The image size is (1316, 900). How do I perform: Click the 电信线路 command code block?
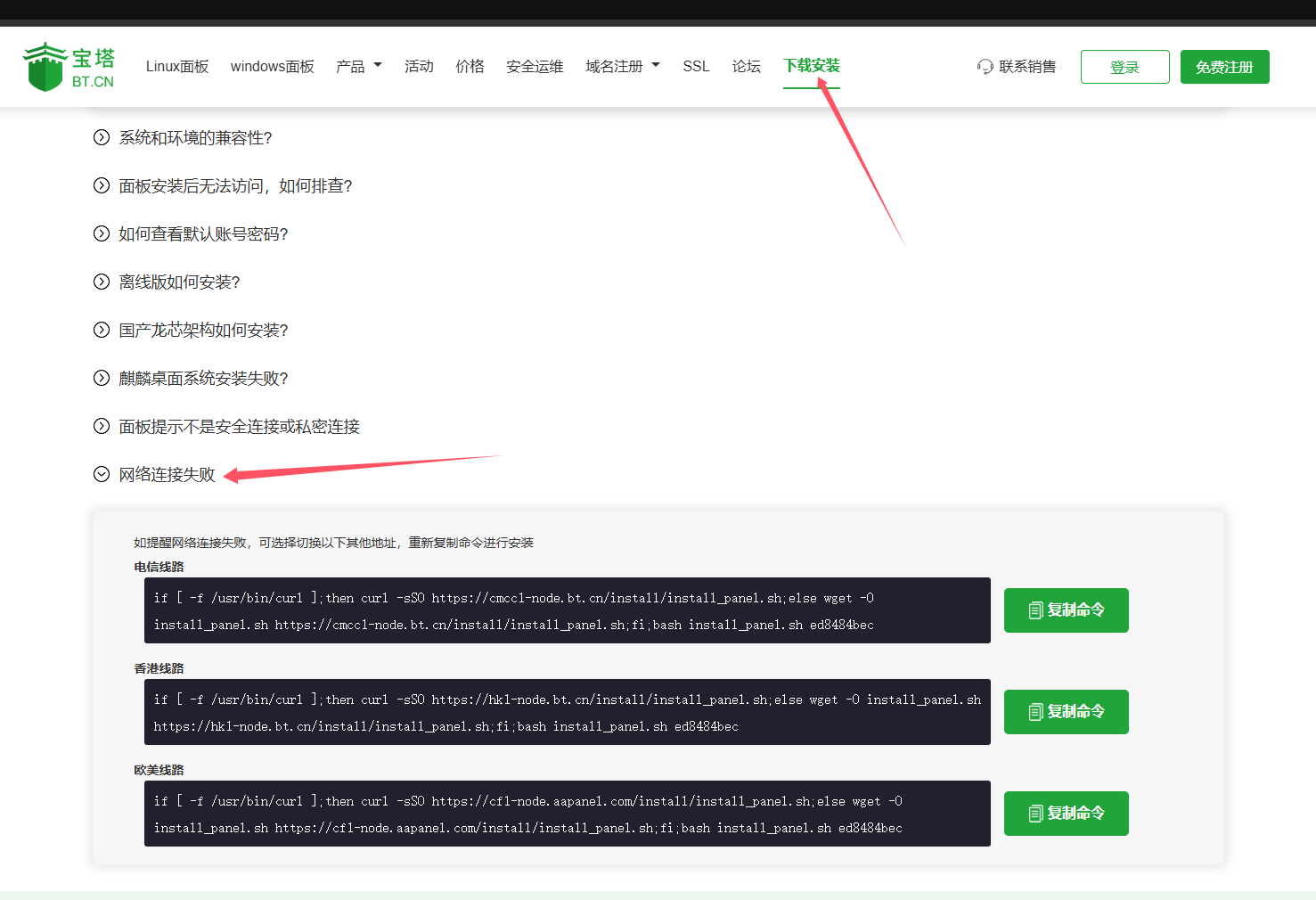pos(568,610)
